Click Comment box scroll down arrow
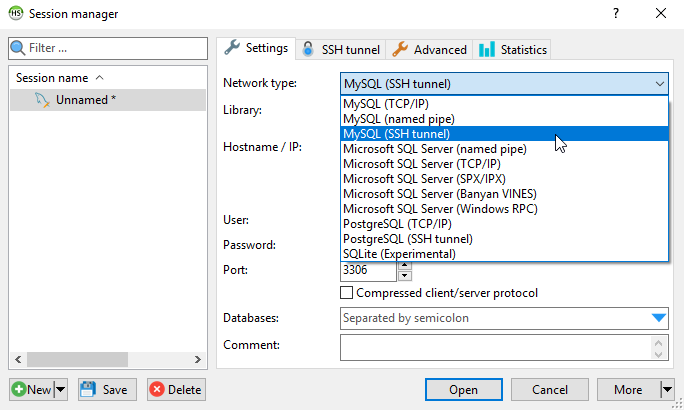Image resolution: width=684 pixels, height=410 pixels. click(659, 354)
